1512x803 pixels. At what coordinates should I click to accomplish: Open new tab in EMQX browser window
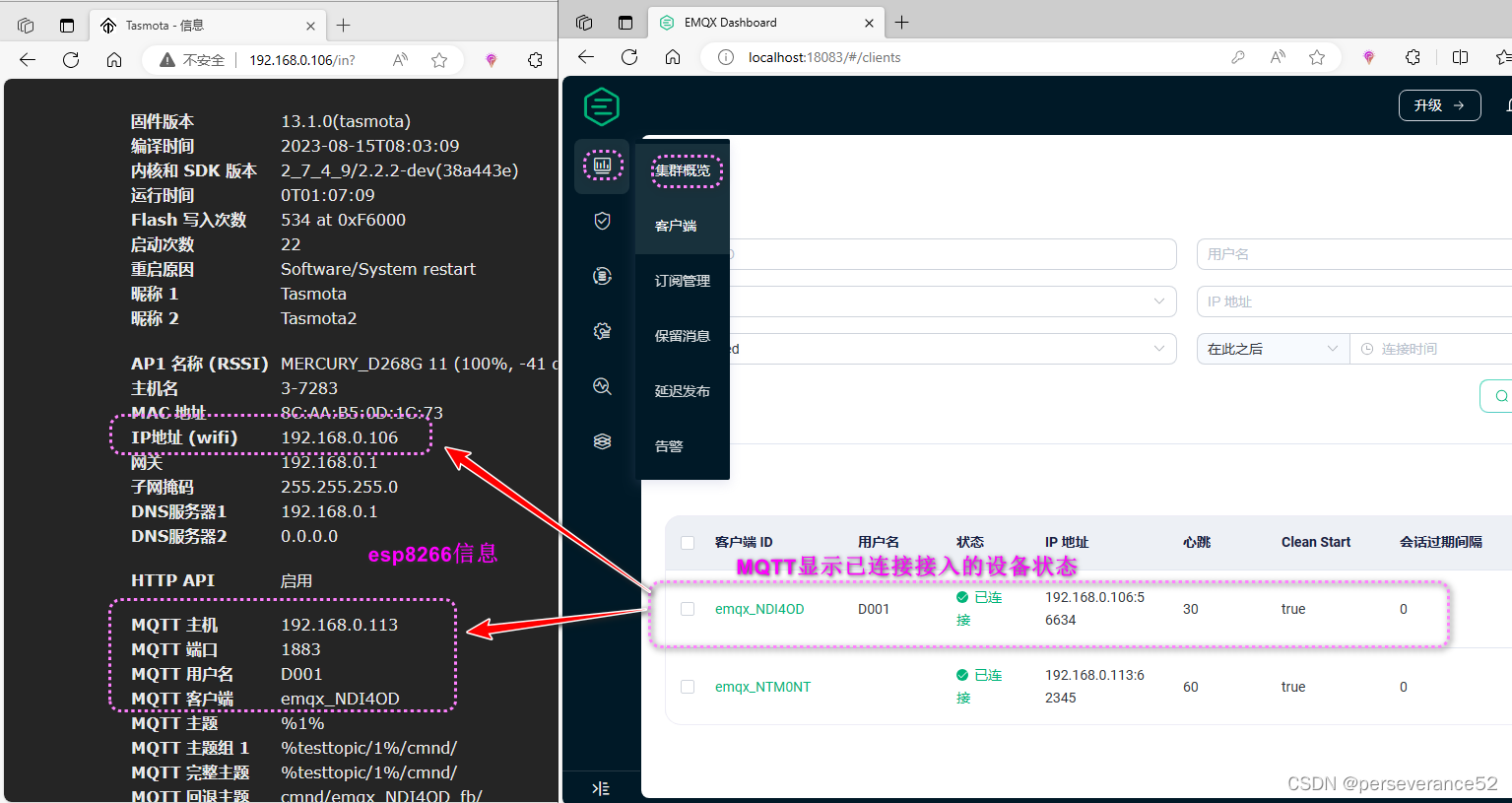click(x=902, y=23)
